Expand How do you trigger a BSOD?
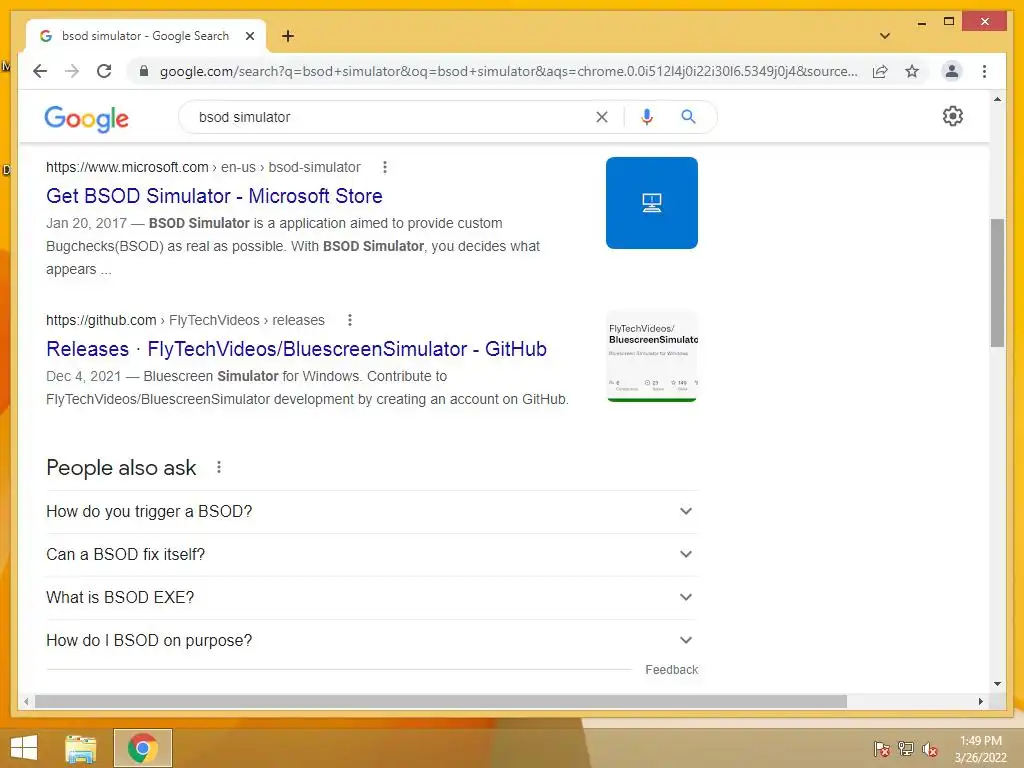Image resolution: width=1024 pixels, height=768 pixels. click(x=372, y=511)
